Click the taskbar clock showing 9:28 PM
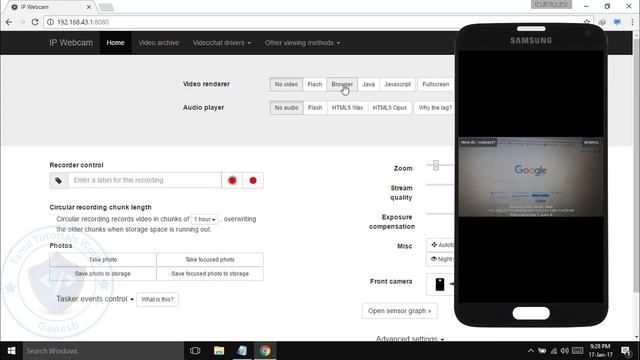 (600, 351)
